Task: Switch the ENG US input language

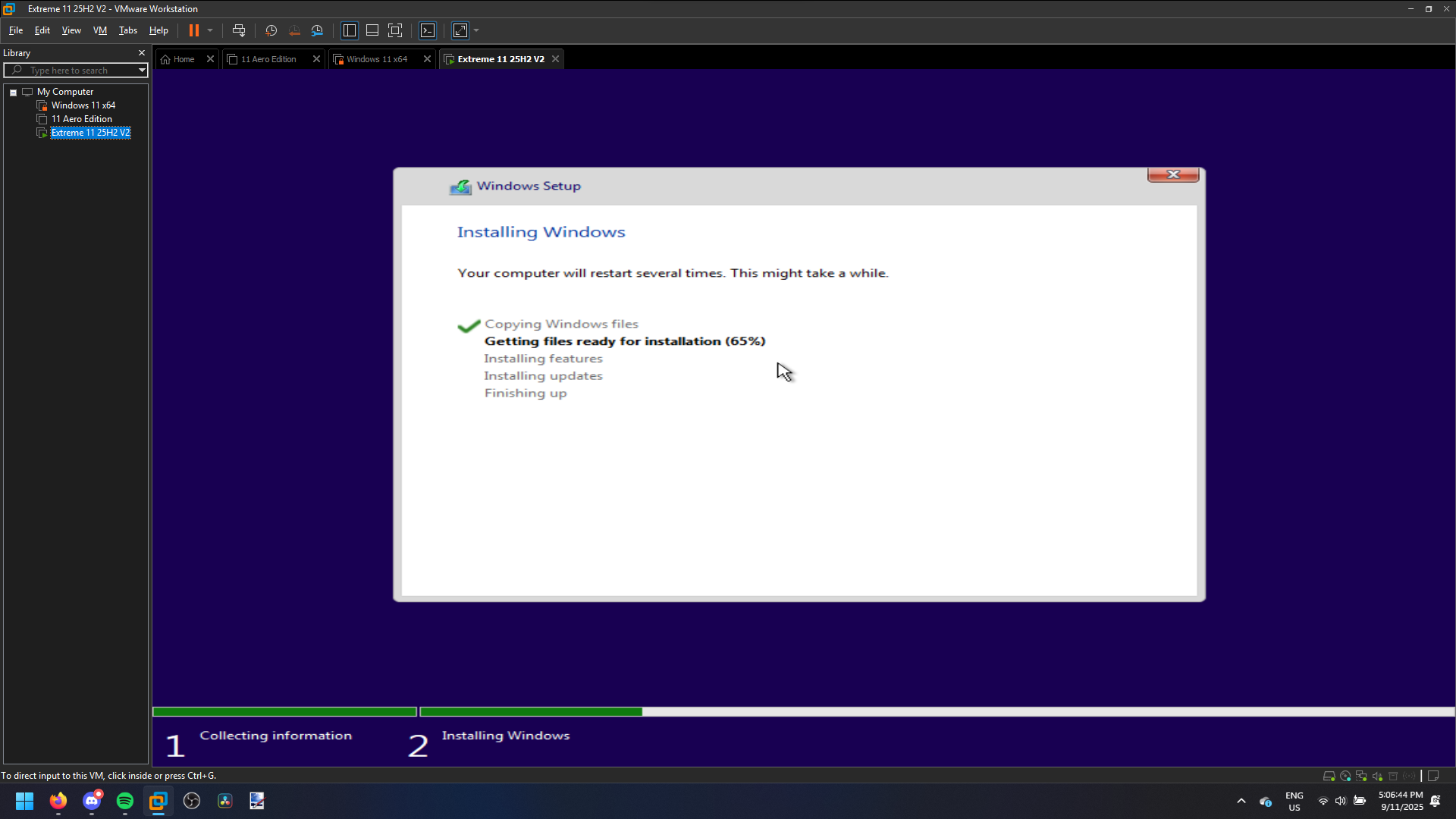Action: 1294,802
